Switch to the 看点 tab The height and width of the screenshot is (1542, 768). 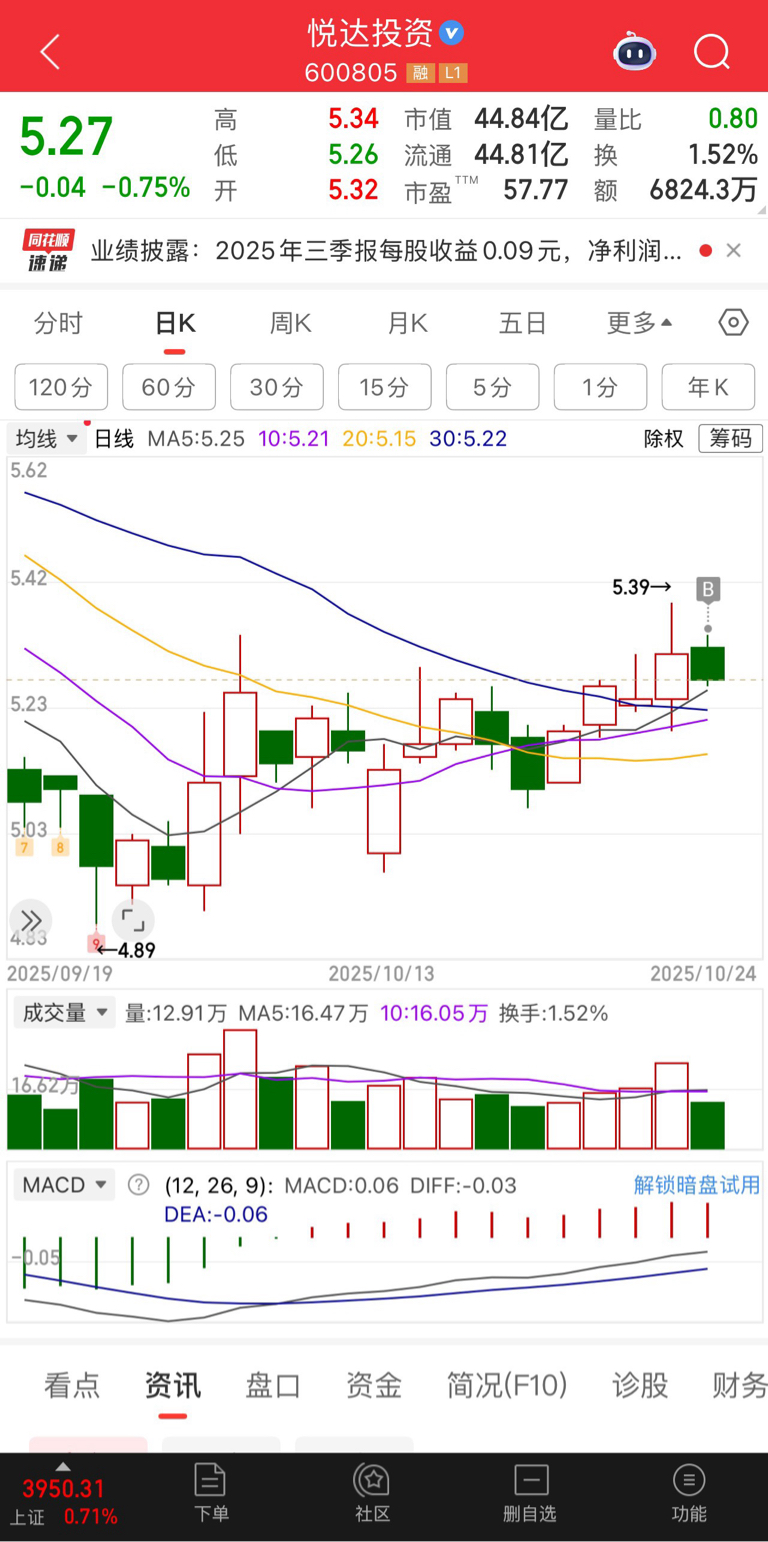(72, 1385)
